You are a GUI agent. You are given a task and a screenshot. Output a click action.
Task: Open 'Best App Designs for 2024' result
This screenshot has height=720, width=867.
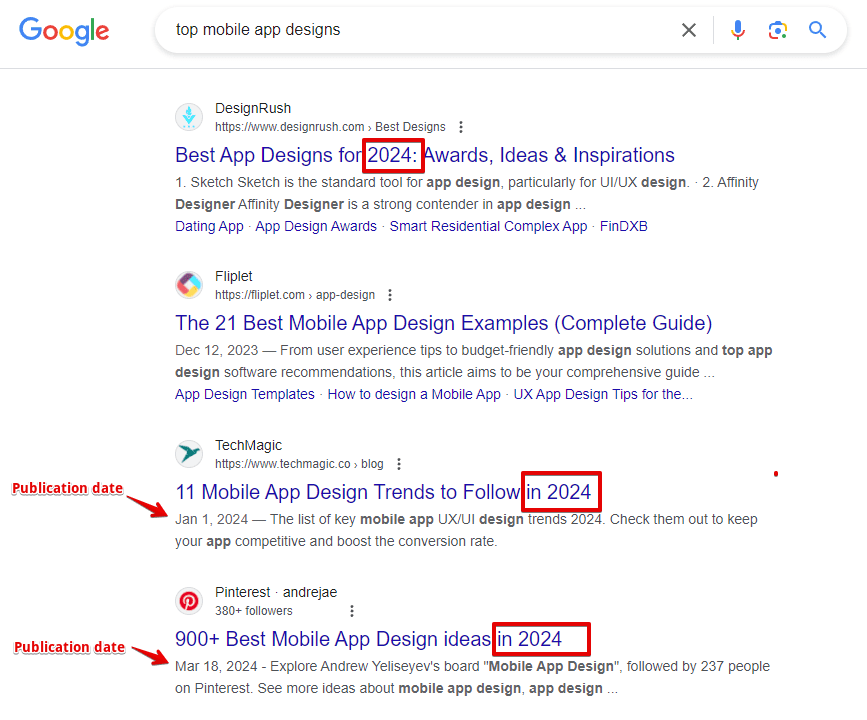coord(425,155)
